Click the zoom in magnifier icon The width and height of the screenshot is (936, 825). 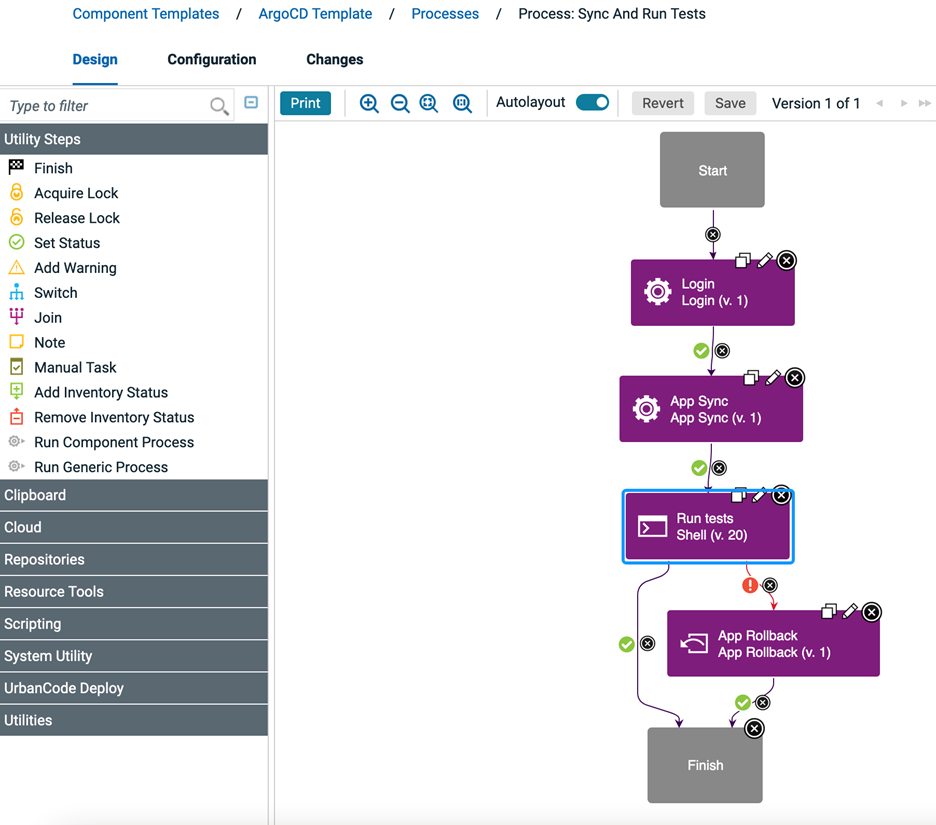point(369,103)
